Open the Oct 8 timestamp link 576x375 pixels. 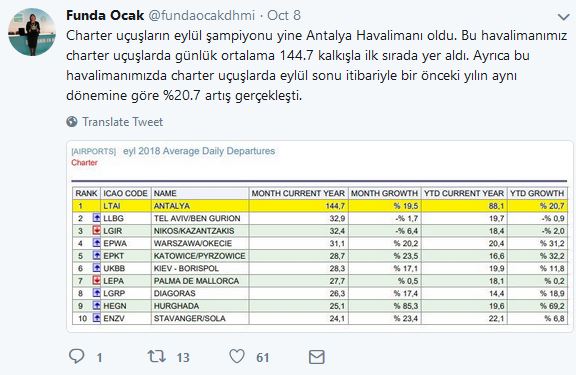[284, 15]
